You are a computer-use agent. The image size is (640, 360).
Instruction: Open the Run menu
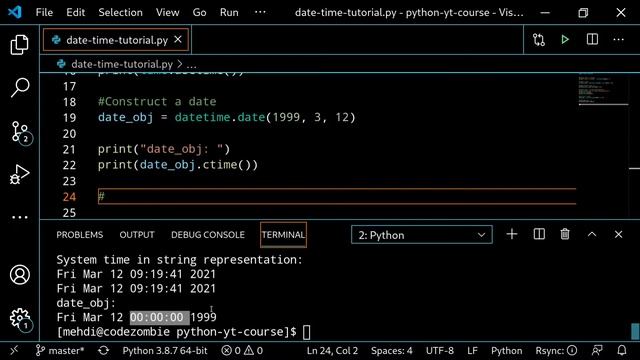[x=229, y=12]
